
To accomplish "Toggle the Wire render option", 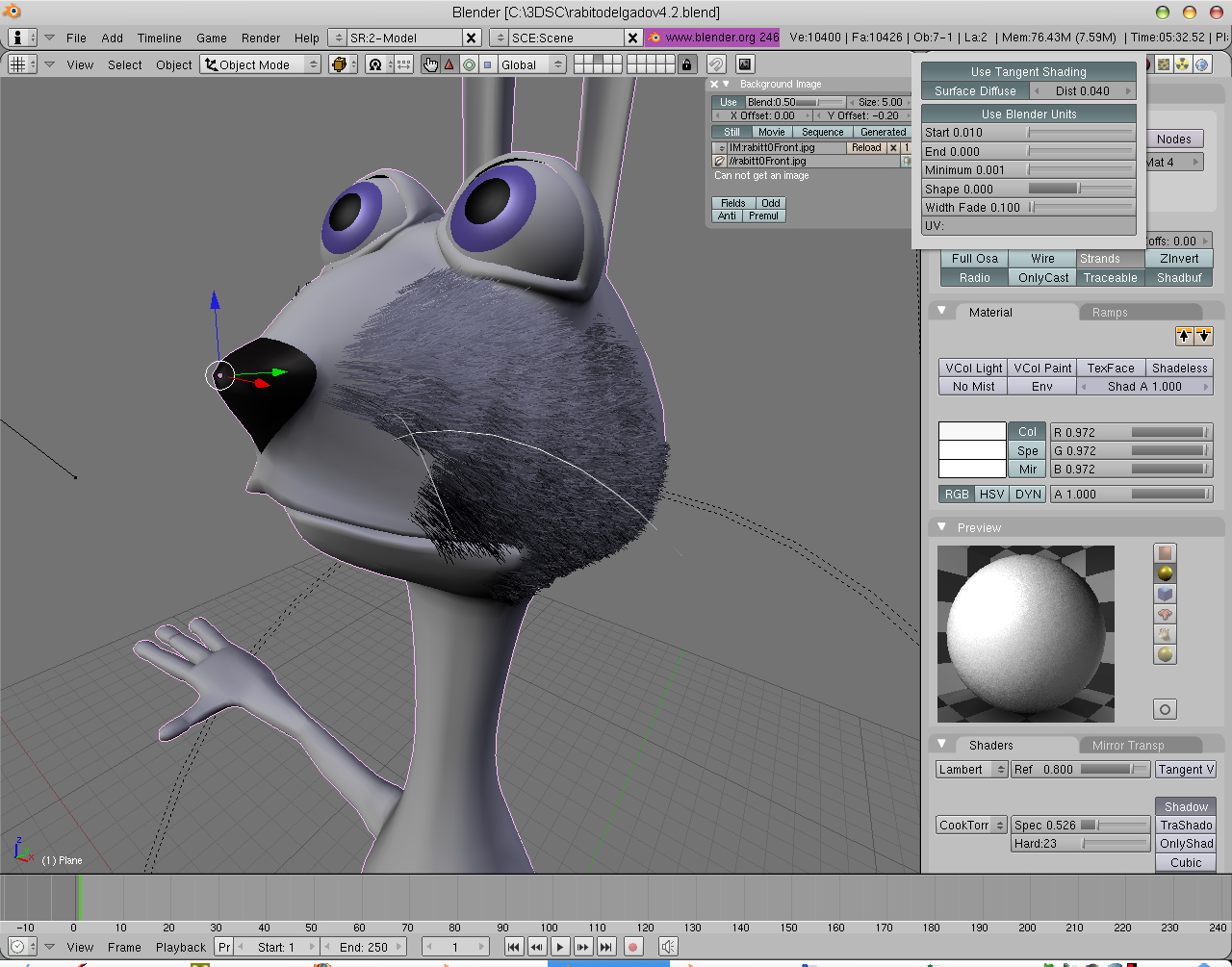I will [x=1042, y=259].
